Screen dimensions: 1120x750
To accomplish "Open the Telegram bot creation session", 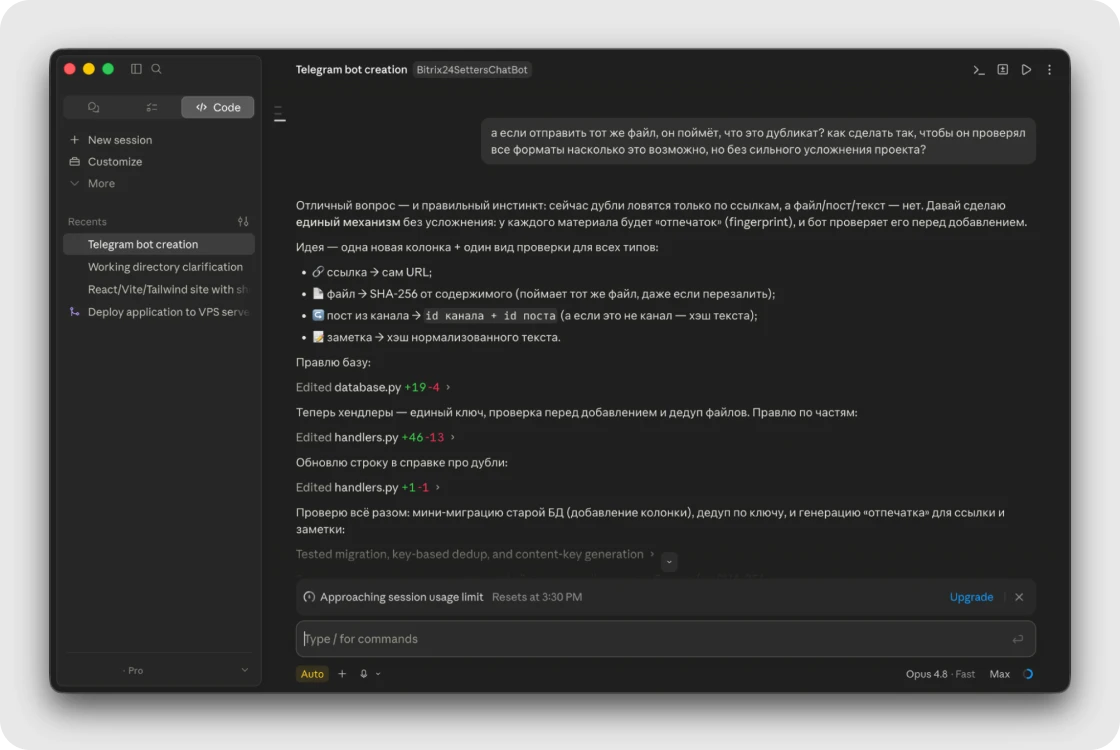I will [159, 244].
